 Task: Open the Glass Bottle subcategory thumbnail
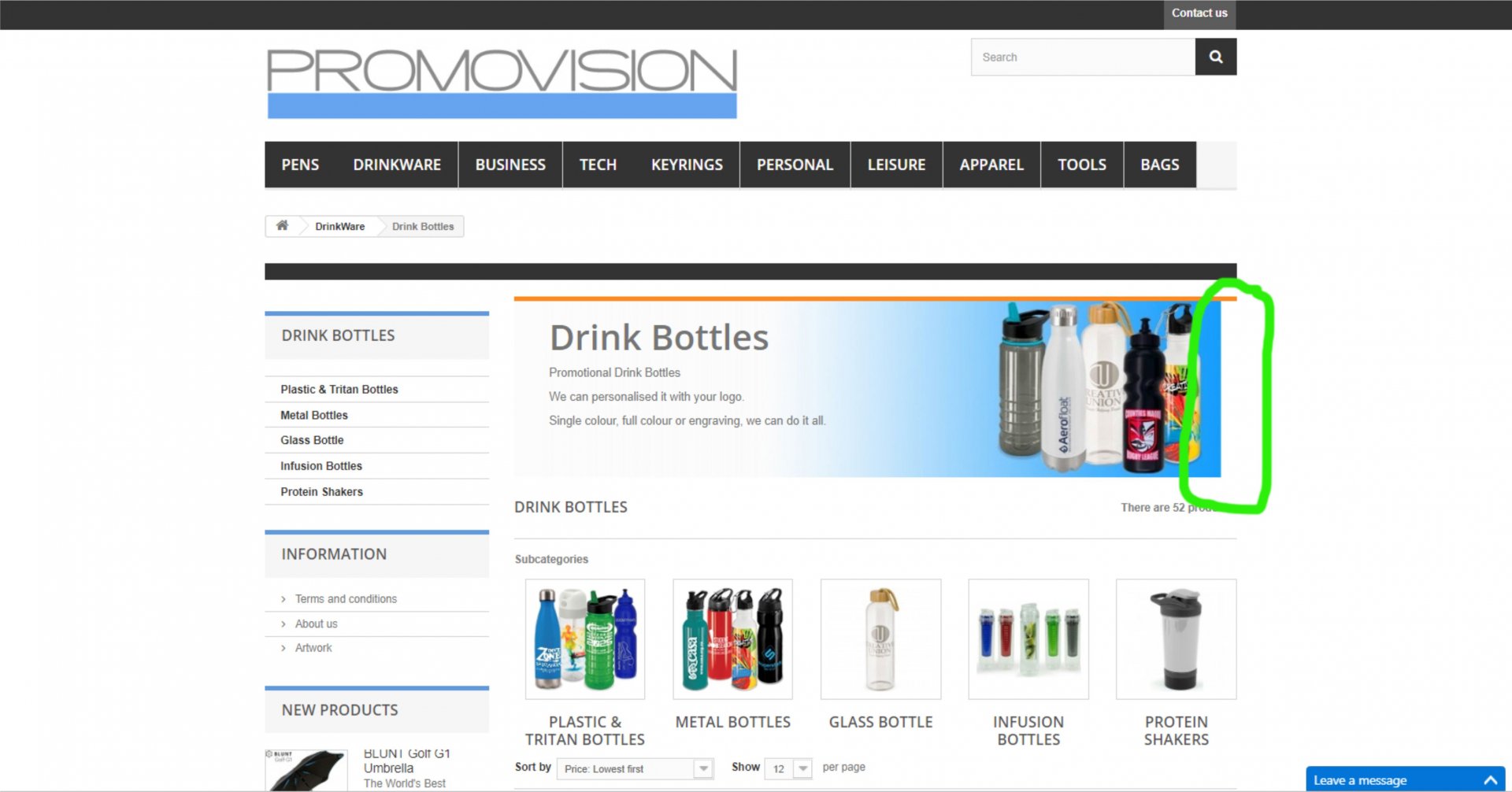(x=880, y=639)
